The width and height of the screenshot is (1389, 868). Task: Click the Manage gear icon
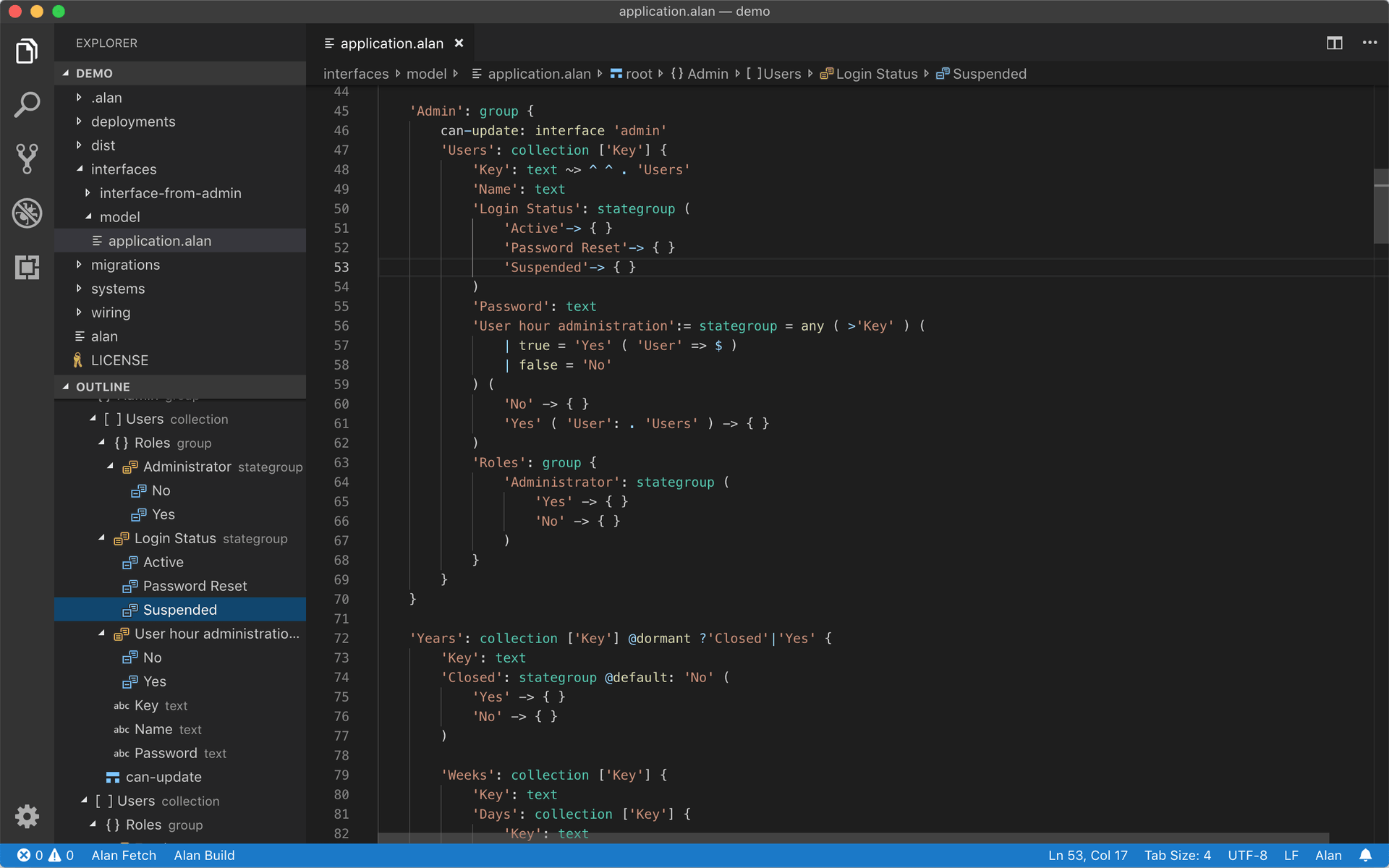pos(27,816)
